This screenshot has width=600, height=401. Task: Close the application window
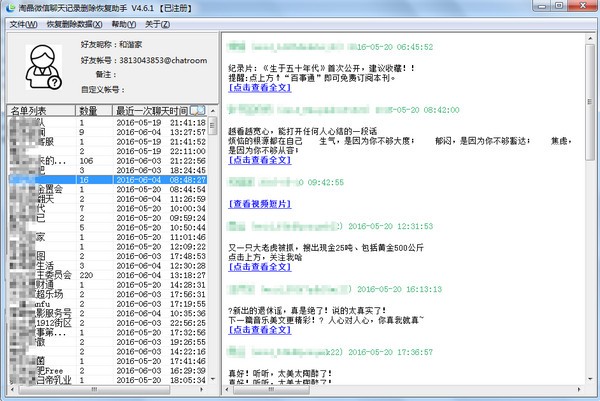[x=586, y=8]
